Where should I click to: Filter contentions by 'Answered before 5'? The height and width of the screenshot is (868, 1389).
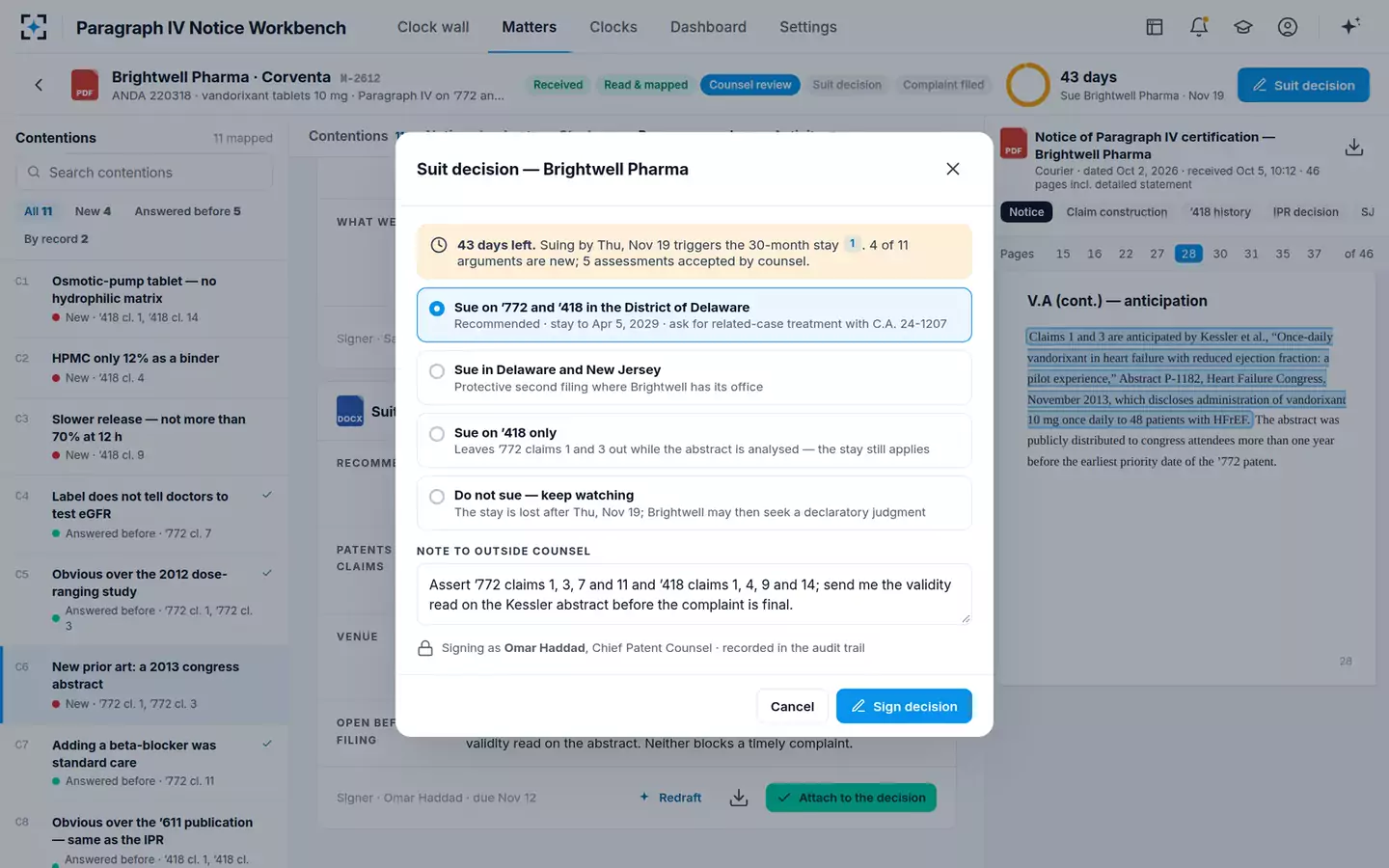coord(188,211)
